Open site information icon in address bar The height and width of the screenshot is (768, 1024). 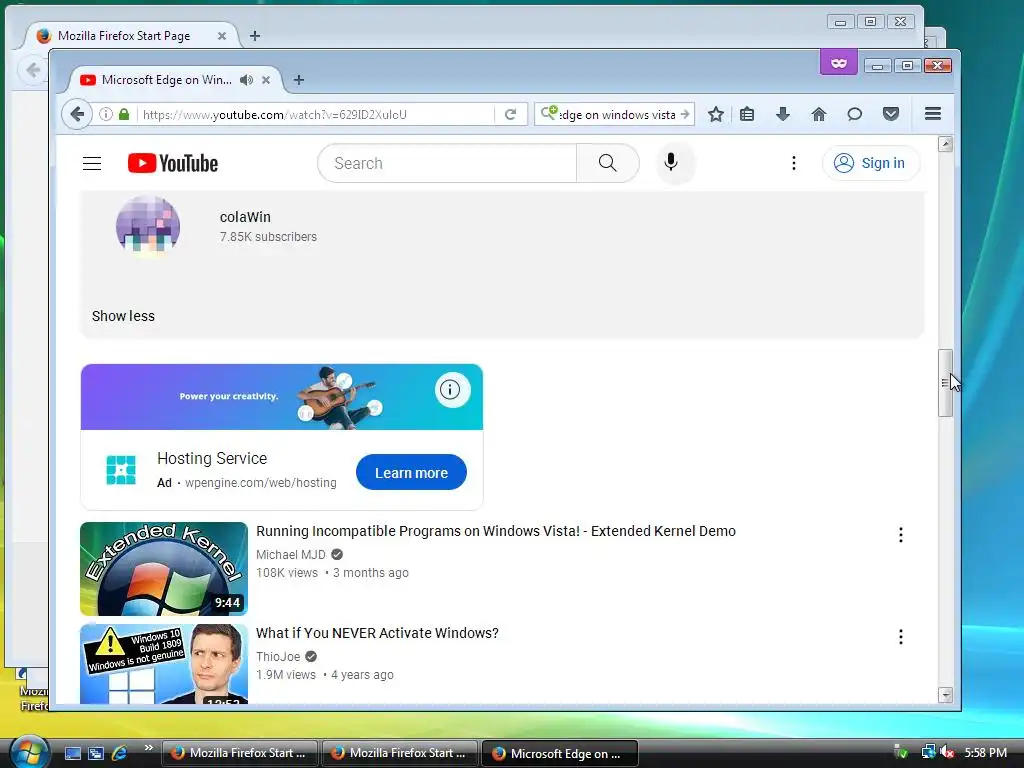(105, 114)
